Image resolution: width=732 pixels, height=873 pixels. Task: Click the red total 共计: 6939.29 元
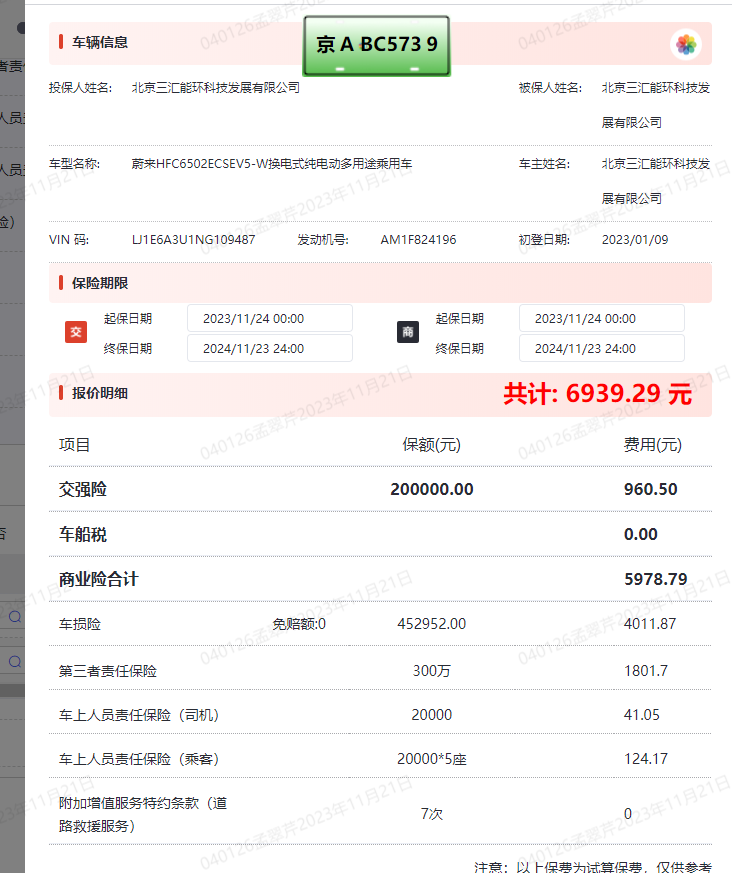point(597,394)
